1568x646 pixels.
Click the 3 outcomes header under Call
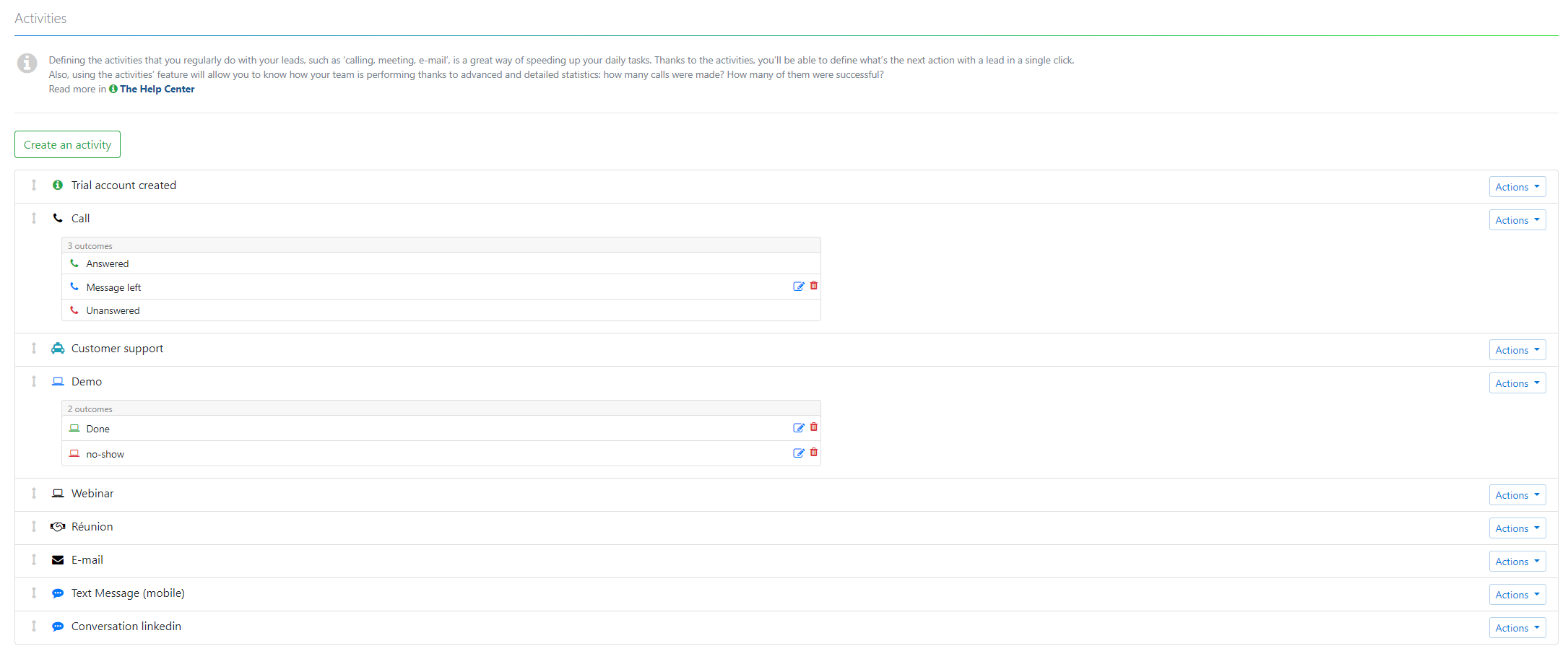click(441, 245)
